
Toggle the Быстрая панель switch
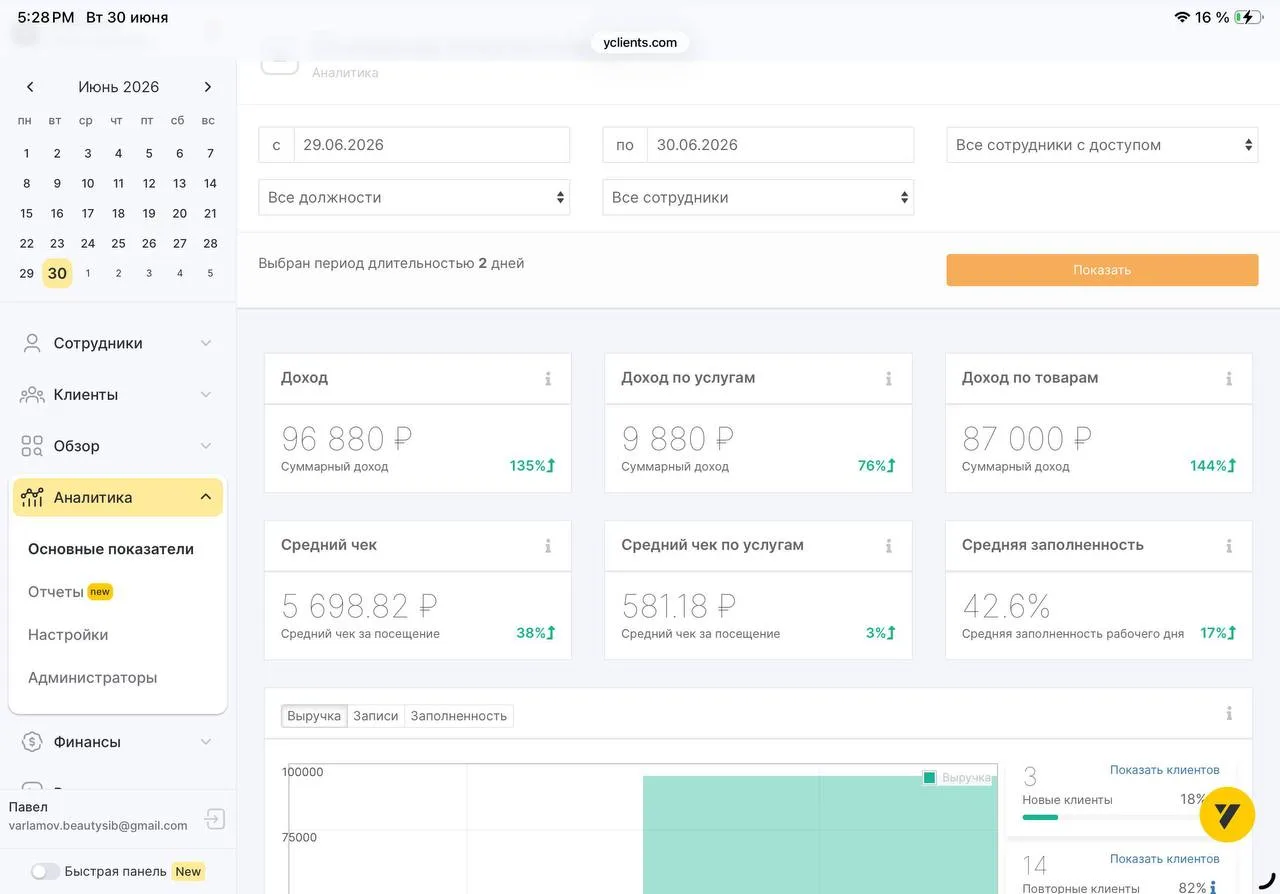click(45, 872)
